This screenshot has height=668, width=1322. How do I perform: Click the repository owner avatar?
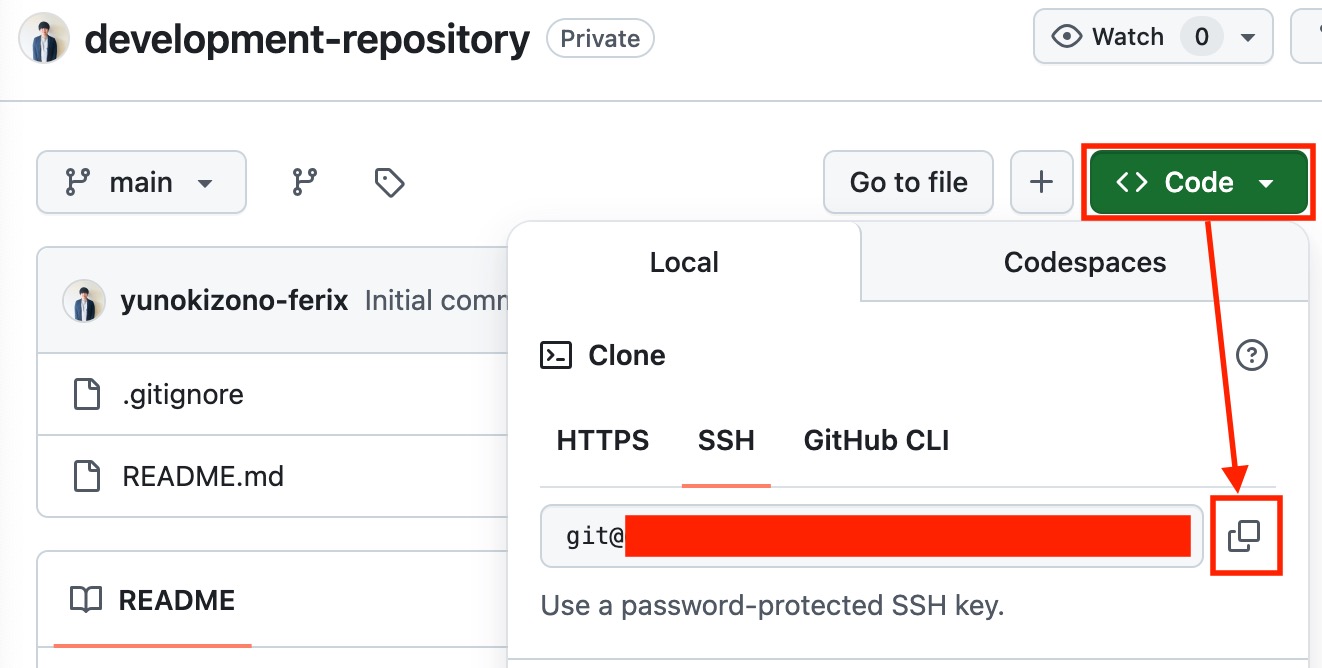(x=42, y=38)
